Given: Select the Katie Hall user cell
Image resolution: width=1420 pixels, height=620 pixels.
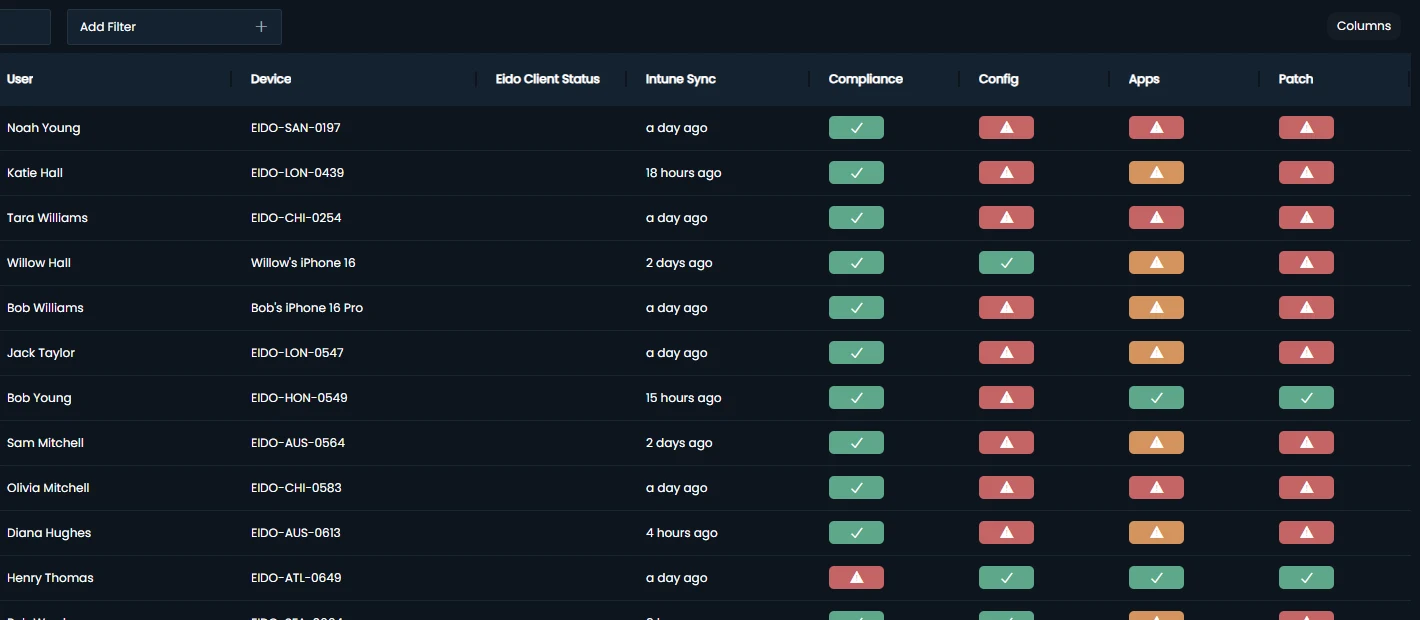Looking at the screenshot, I should click(x=35, y=173).
